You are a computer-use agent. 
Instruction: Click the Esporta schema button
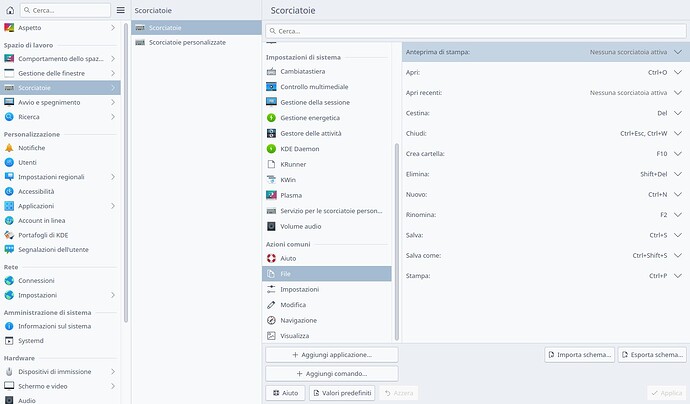tap(653, 355)
